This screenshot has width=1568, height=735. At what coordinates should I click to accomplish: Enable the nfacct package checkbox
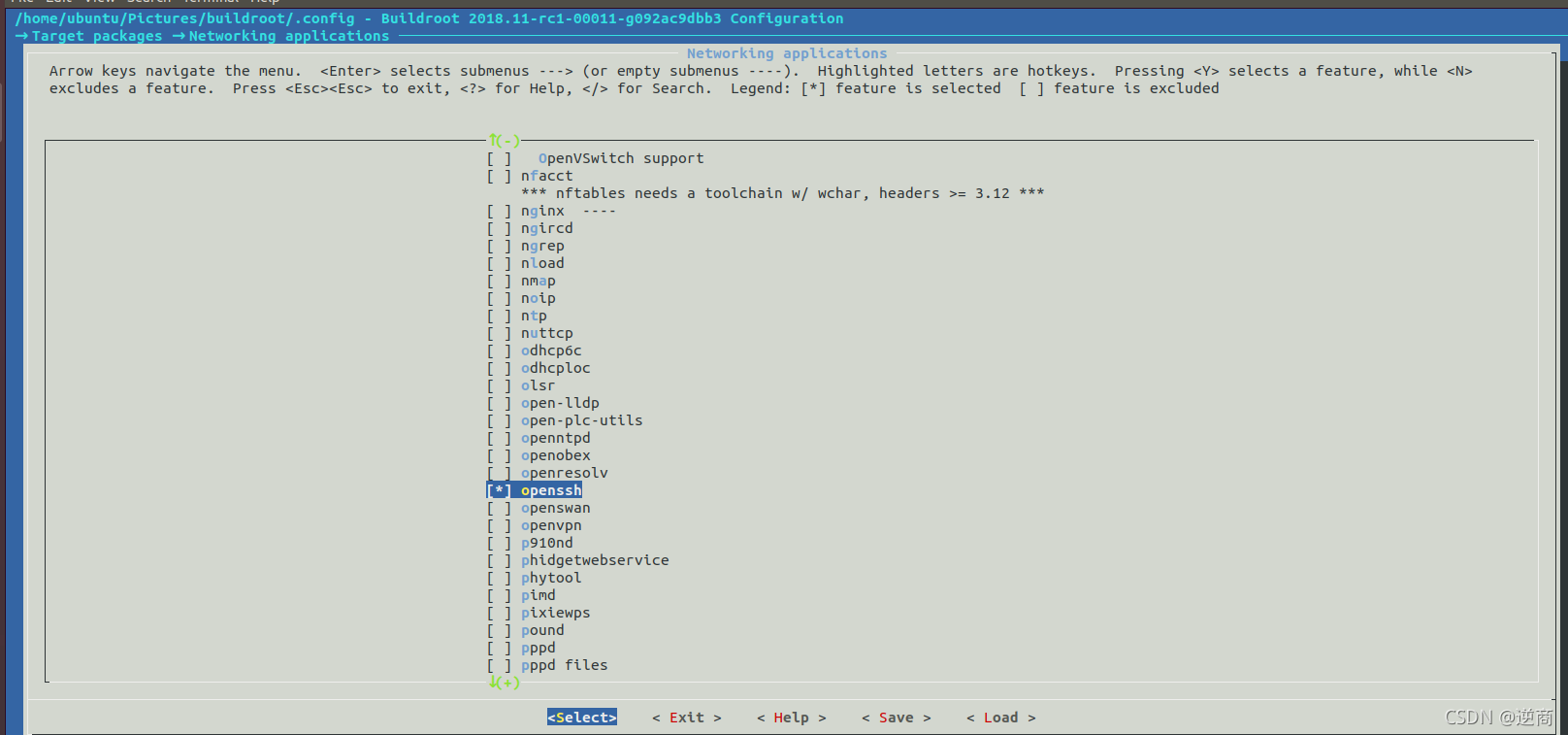[499, 176]
